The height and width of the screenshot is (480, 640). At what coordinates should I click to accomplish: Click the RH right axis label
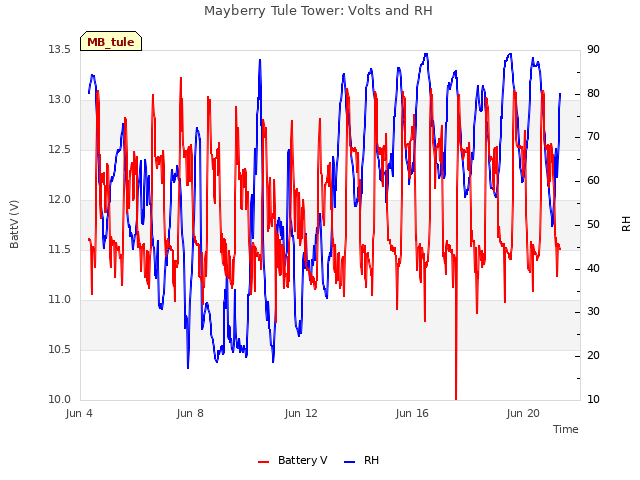point(626,224)
